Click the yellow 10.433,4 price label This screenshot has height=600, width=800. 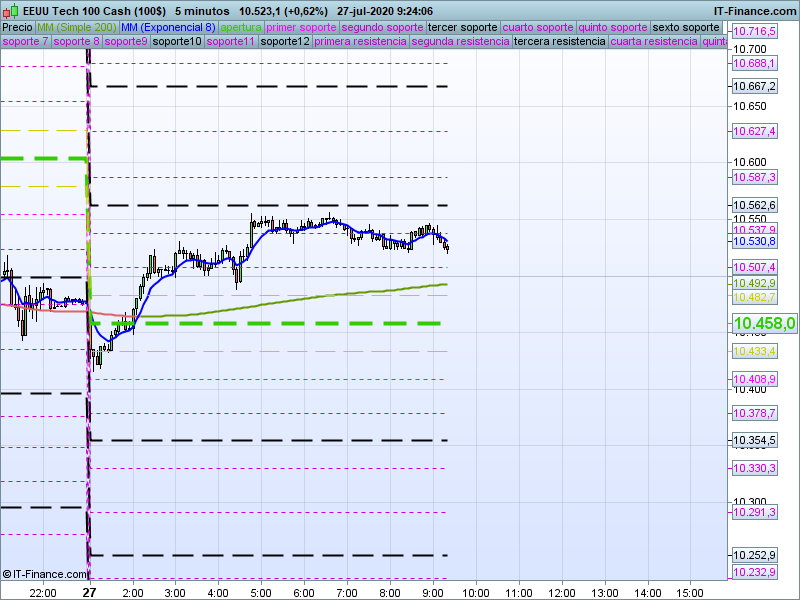[x=754, y=351]
